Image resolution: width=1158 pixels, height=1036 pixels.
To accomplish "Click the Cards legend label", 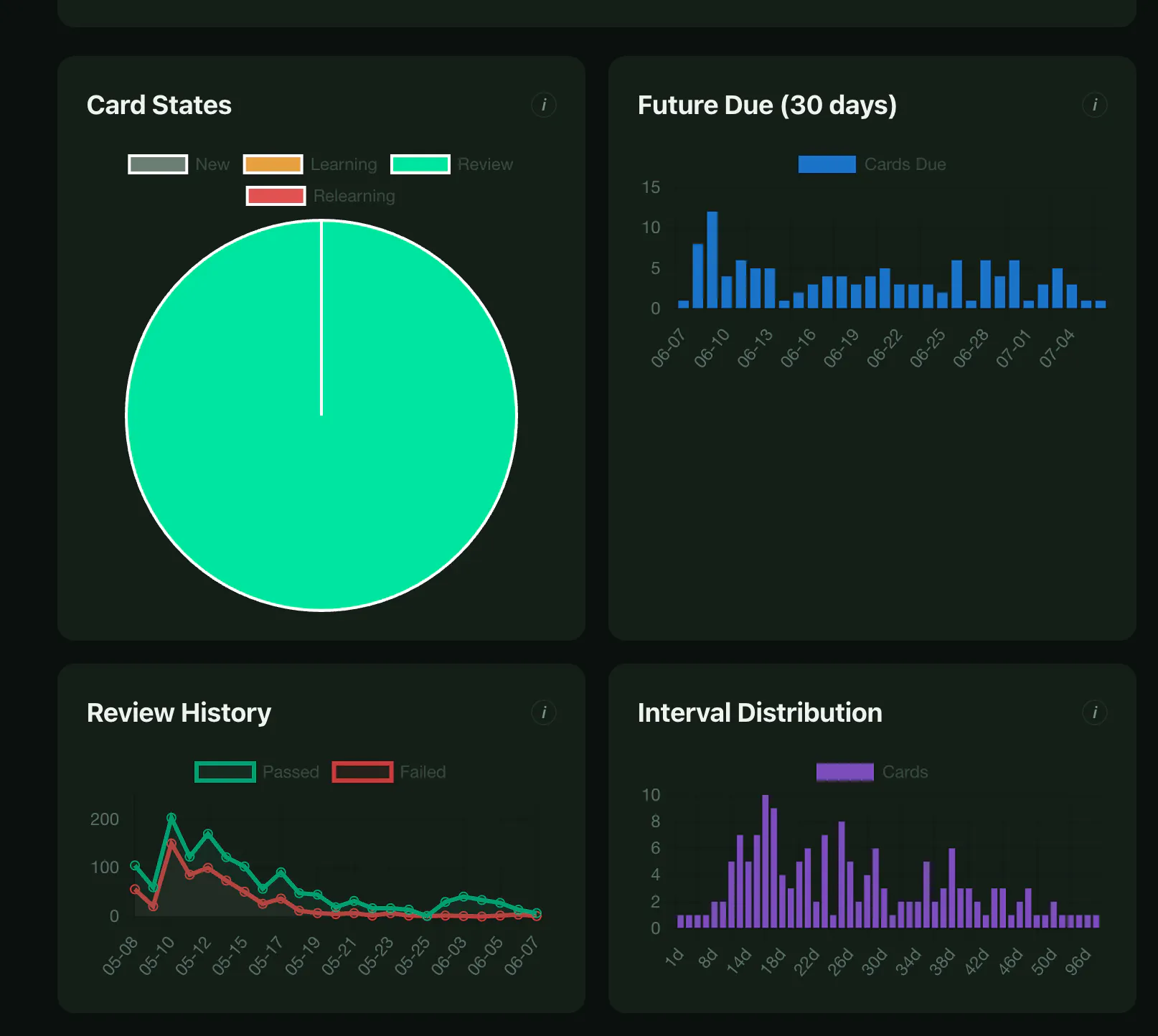I will pyautogui.click(x=905, y=772).
